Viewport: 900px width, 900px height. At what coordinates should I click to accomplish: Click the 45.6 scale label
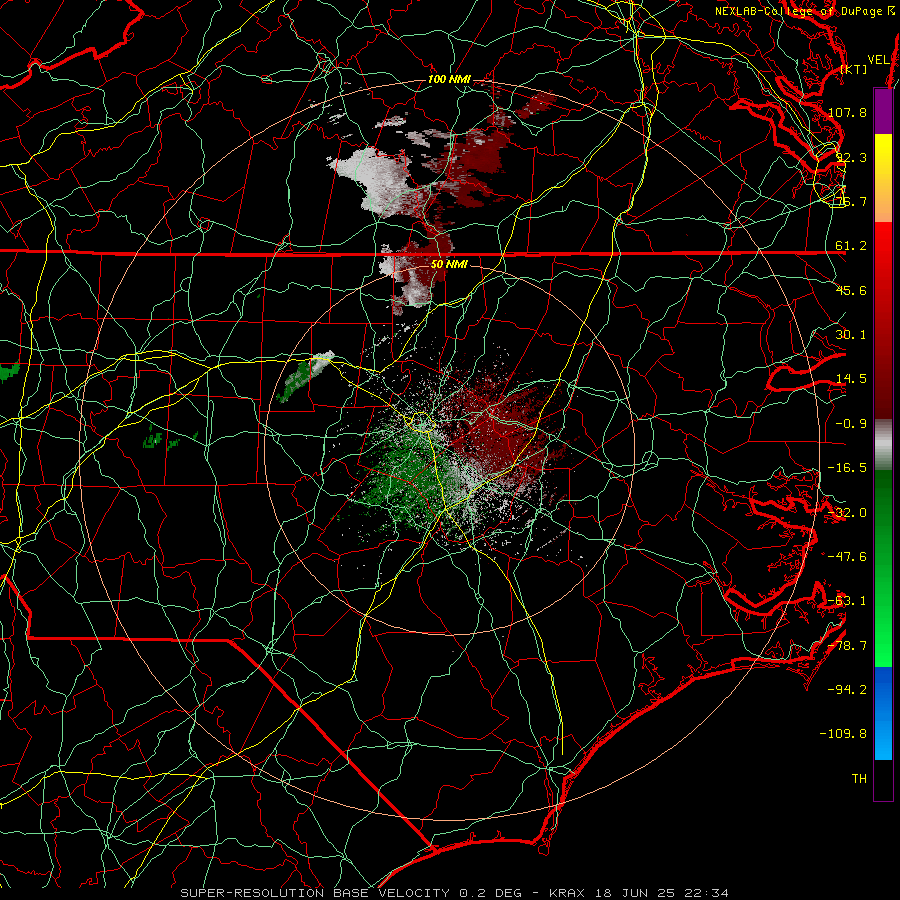[x=851, y=290]
